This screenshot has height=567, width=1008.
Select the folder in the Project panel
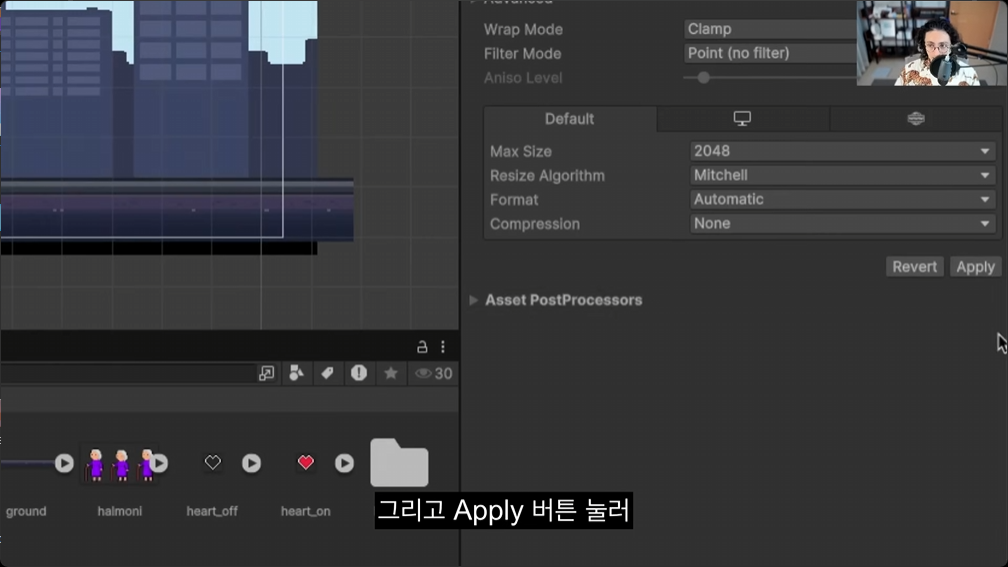[399, 463]
